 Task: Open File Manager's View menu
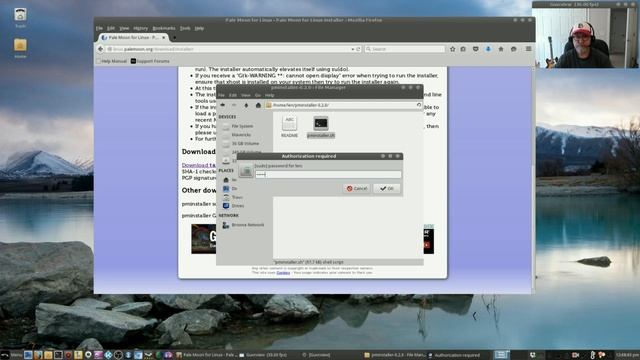(x=246, y=95)
